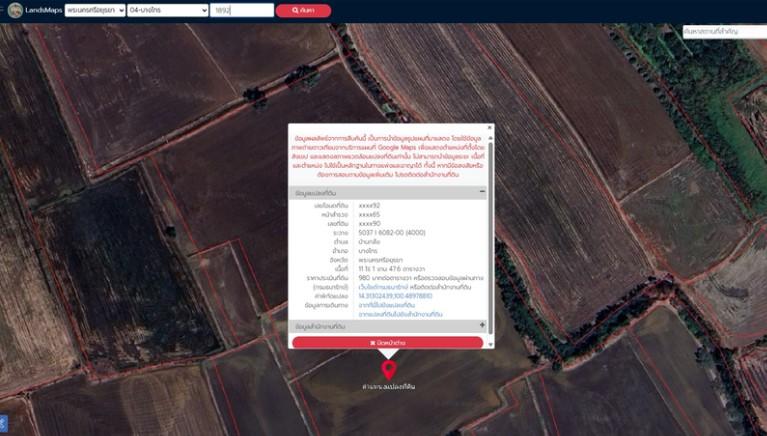This screenshot has height=436, width=767.
Task: Click the parcel coordinates link 14.313...
Action: tap(395, 296)
